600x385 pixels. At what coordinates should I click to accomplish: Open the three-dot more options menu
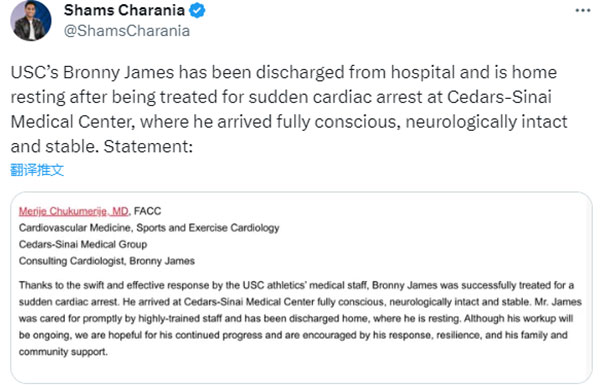pyautogui.click(x=583, y=10)
